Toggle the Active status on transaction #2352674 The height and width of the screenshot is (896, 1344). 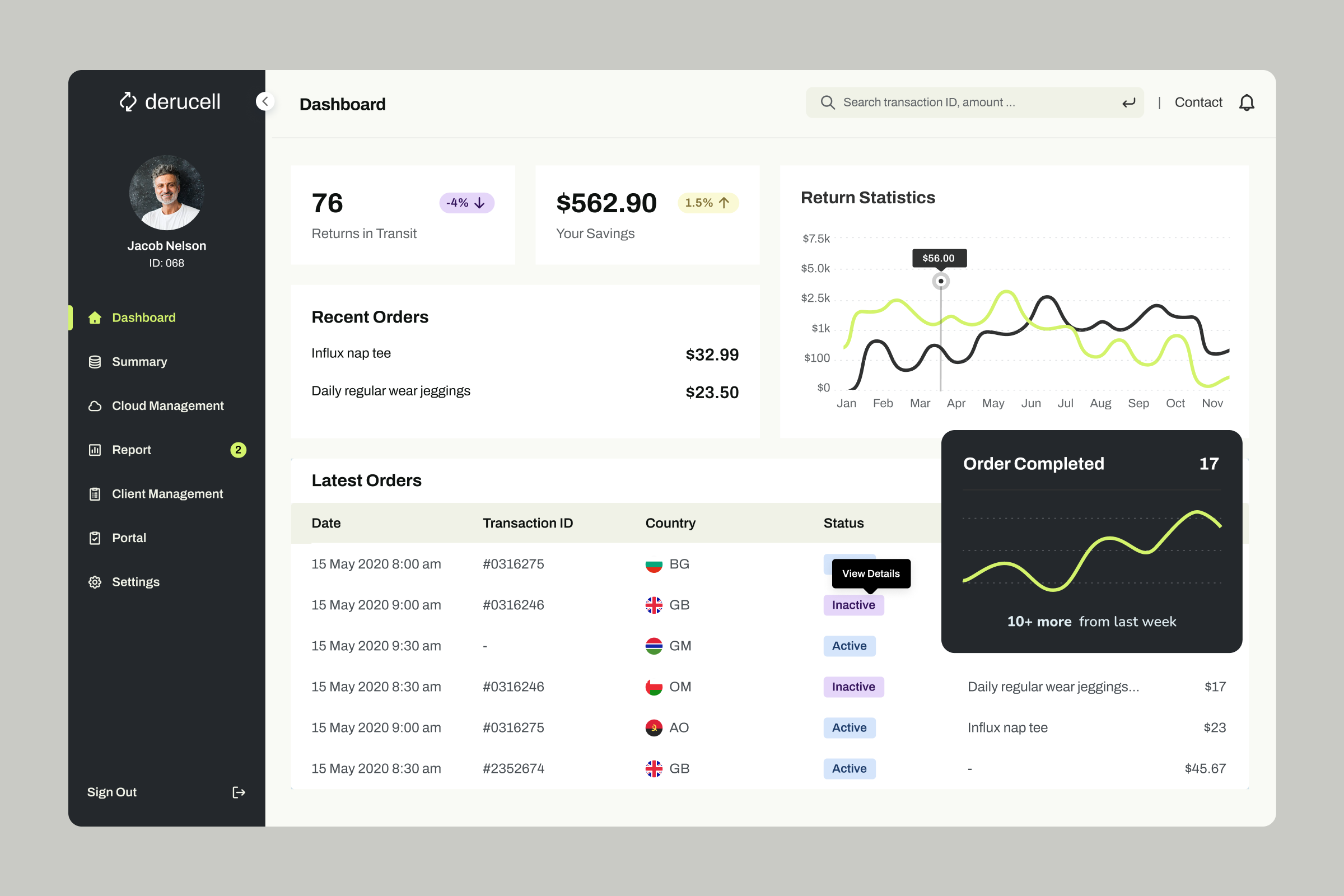point(850,768)
